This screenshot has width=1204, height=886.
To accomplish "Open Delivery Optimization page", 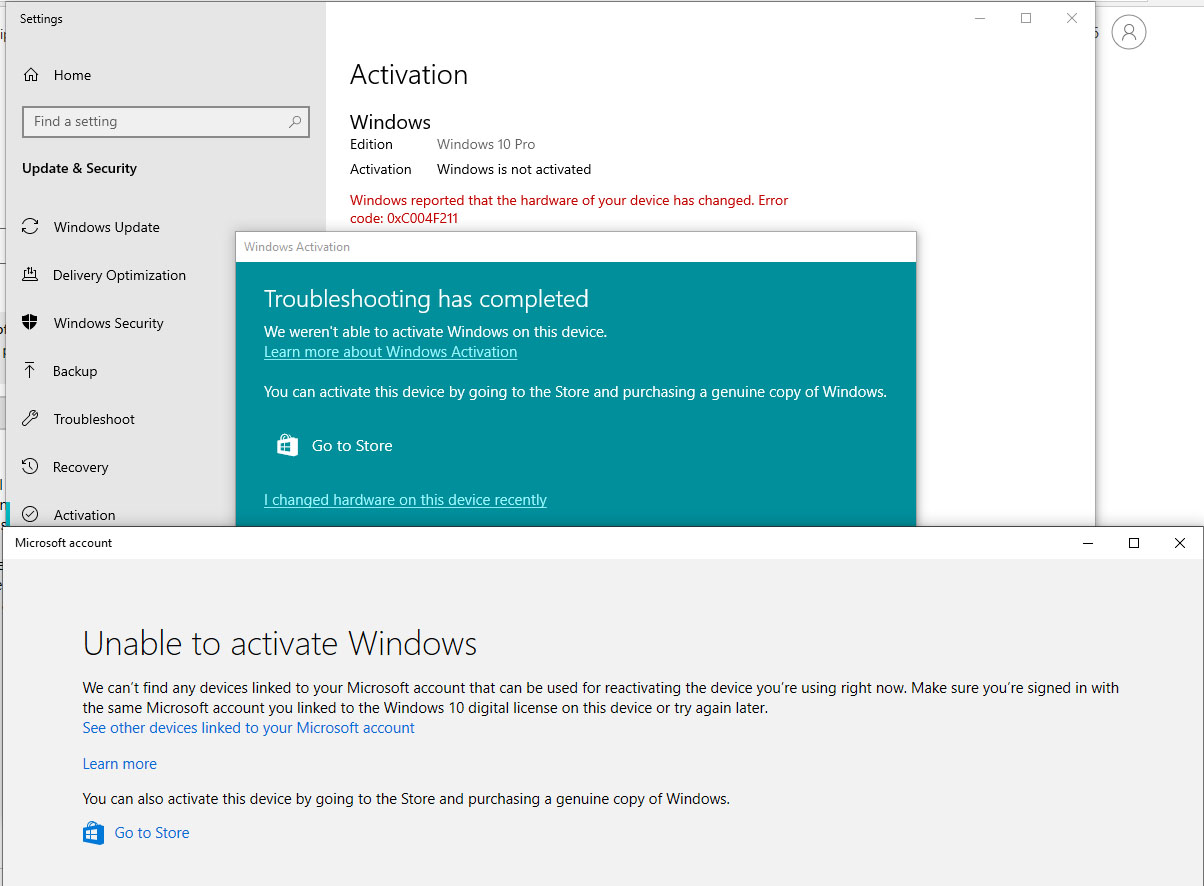I will pyautogui.click(x=119, y=275).
